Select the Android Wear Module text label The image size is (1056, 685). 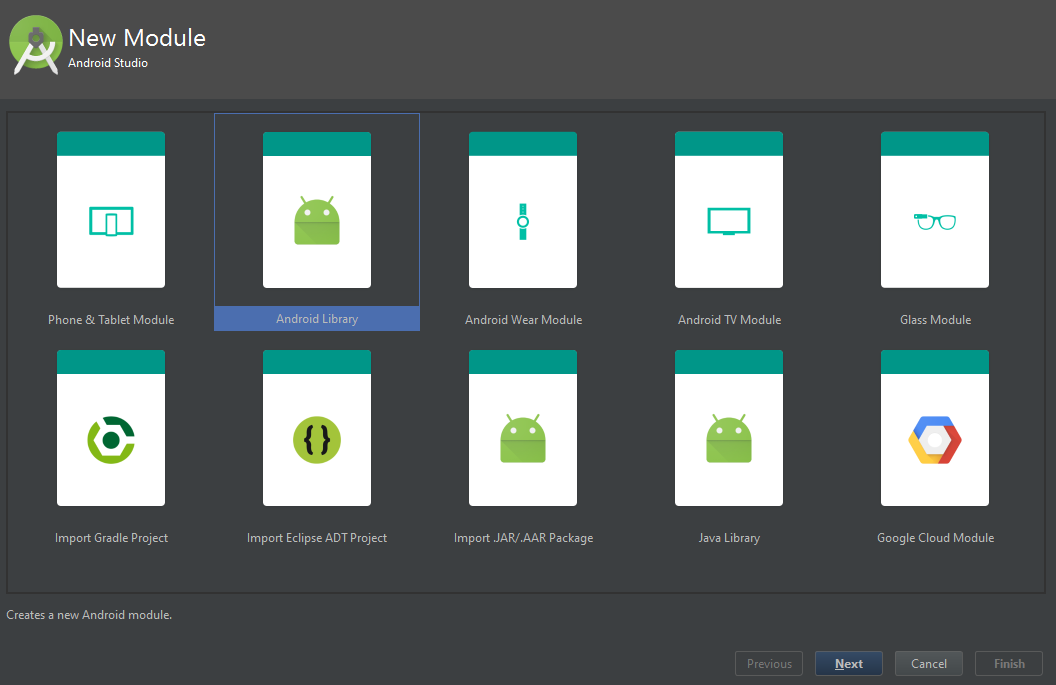[523, 320]
